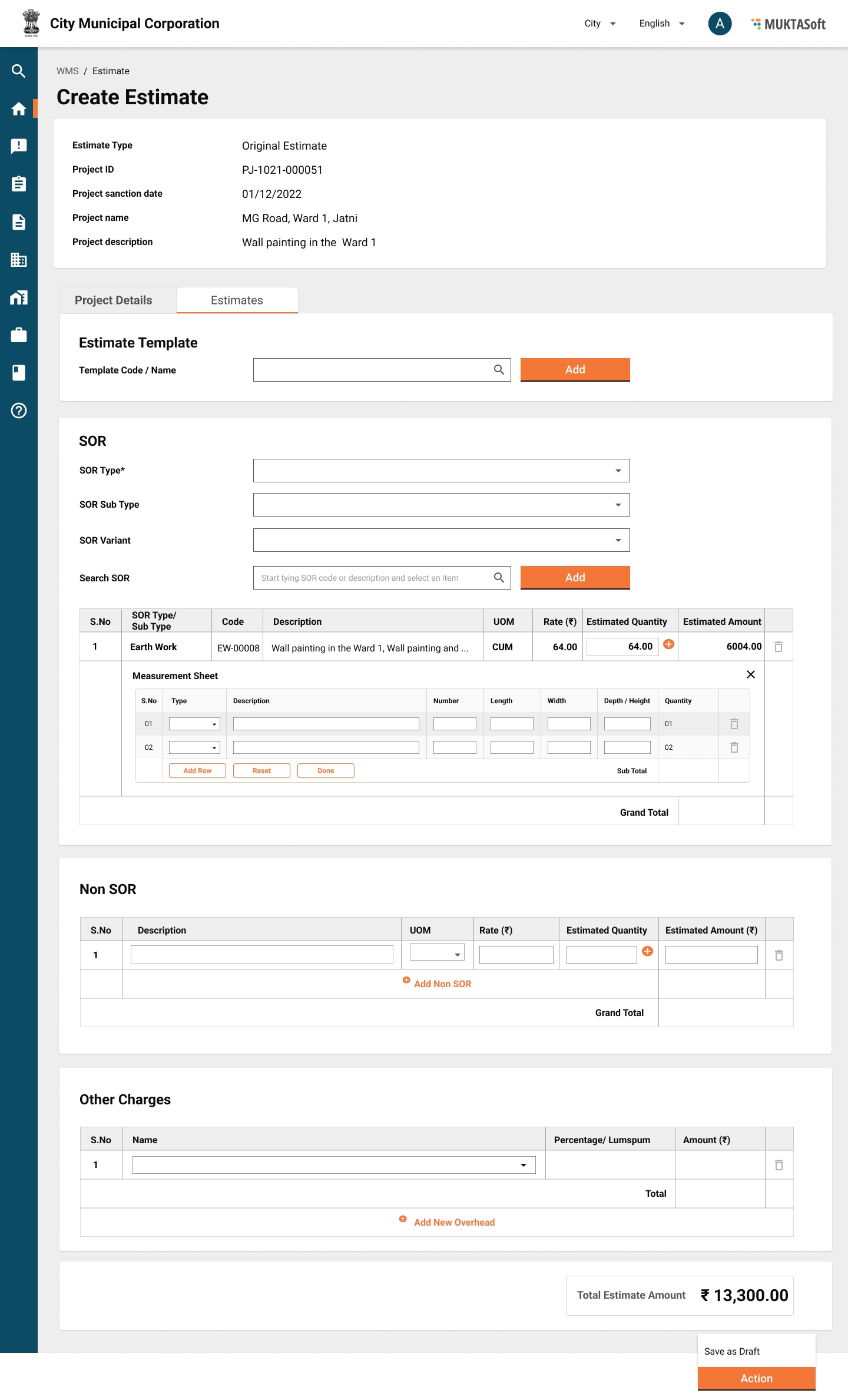Open the SOR Sub Type dropdown
The width and height of the screenshot is (848, 1400).
point(441,505)
